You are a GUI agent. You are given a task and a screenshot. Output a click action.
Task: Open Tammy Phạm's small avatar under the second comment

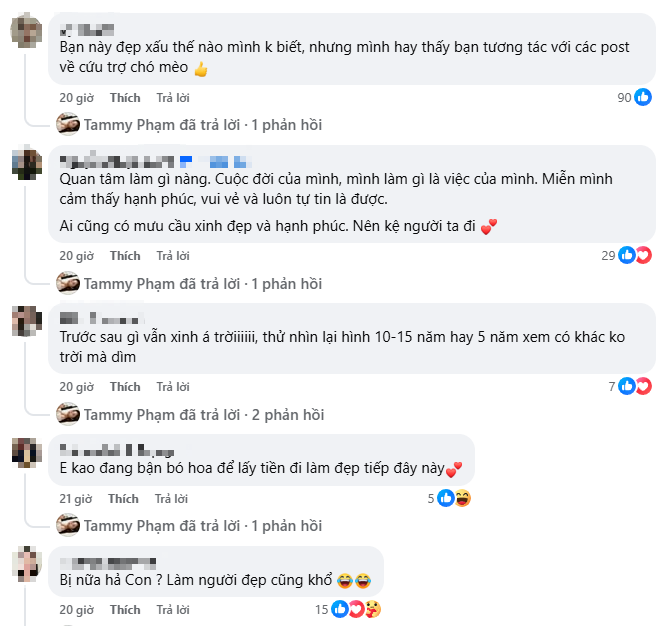pos(68,283)
